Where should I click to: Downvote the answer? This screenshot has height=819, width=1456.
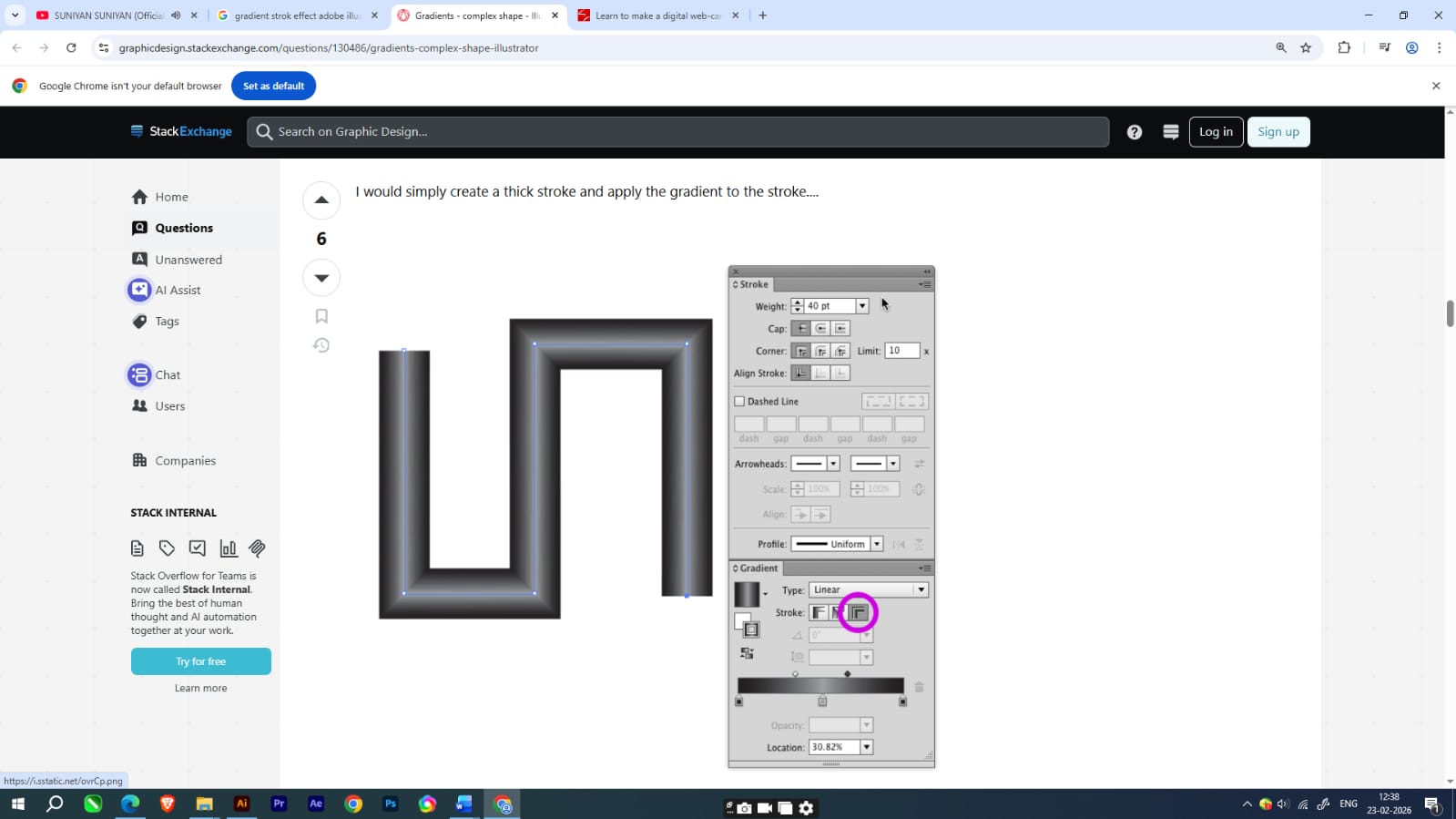321,278
